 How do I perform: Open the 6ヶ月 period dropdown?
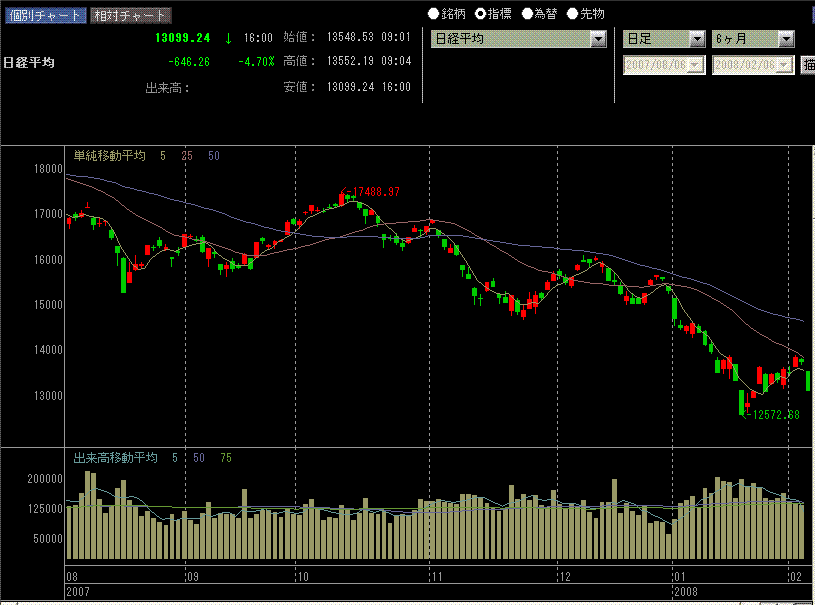coord(786,39)
